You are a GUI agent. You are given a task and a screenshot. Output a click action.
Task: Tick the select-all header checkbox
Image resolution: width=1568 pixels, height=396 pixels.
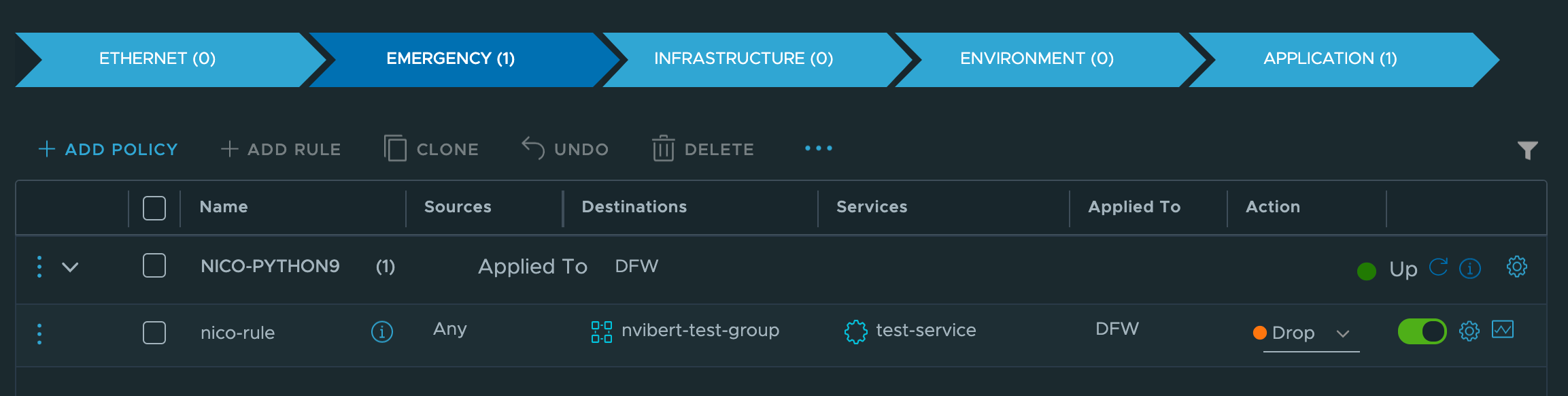[x=154, y=208]
